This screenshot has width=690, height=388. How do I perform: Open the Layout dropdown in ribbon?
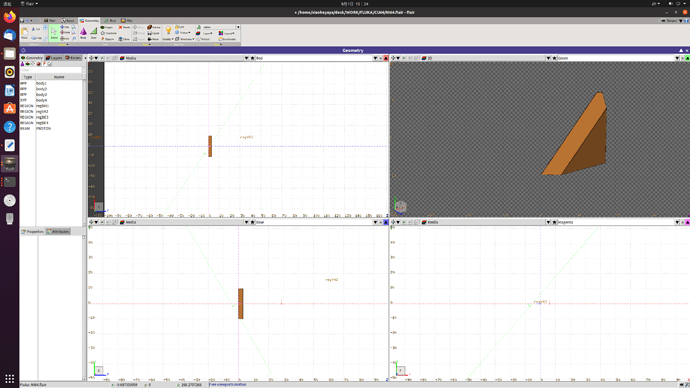coord(226,33)
